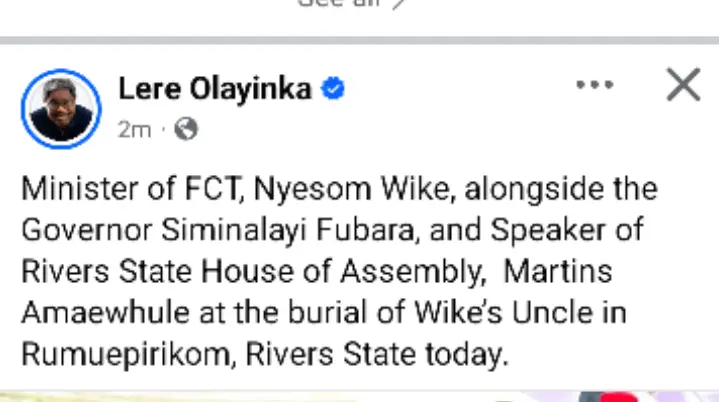Image resolution: width=719 pixels, height=402 pixels.
Task: Click the globe public-audience icon
Action: 186,129
